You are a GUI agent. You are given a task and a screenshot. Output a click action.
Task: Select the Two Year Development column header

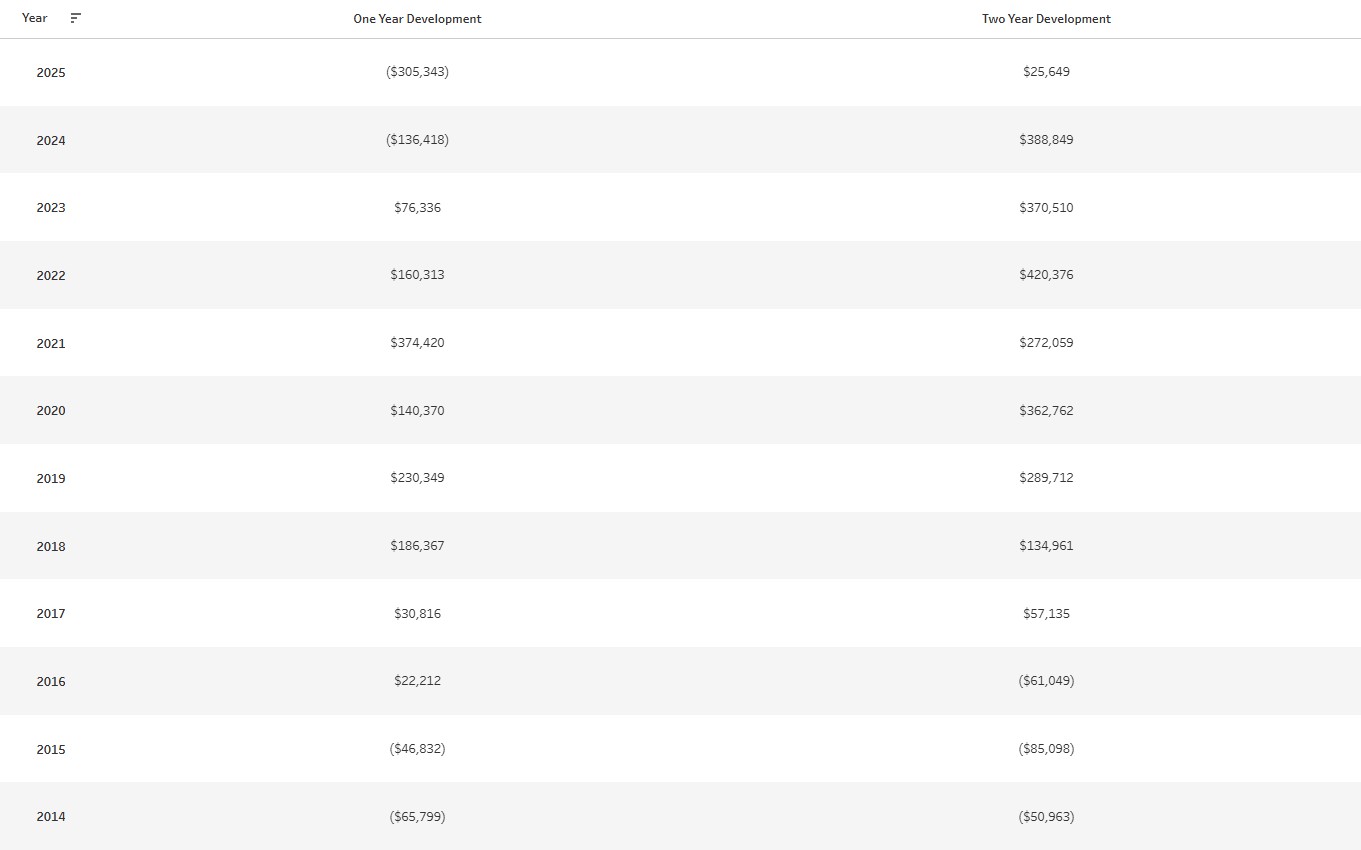[1046, 19]
